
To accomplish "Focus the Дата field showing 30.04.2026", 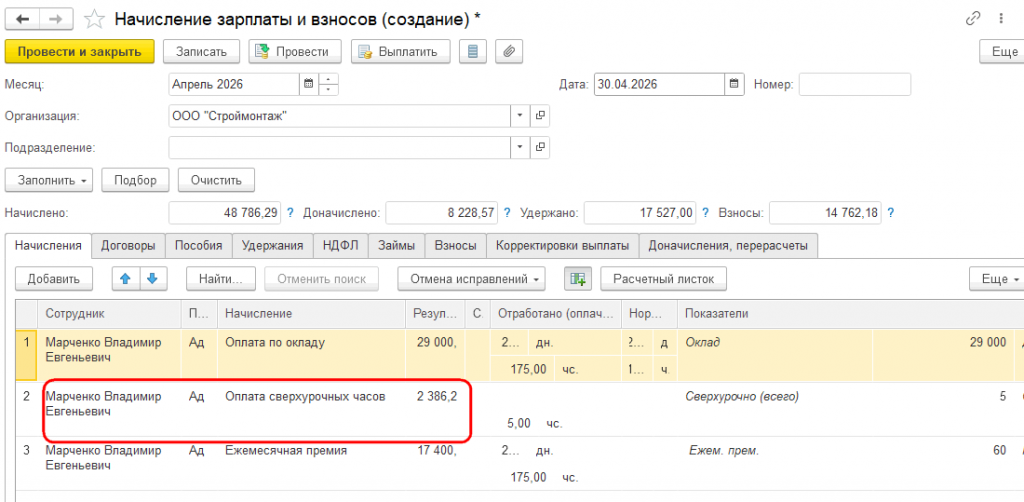I will tap(659, 84).
